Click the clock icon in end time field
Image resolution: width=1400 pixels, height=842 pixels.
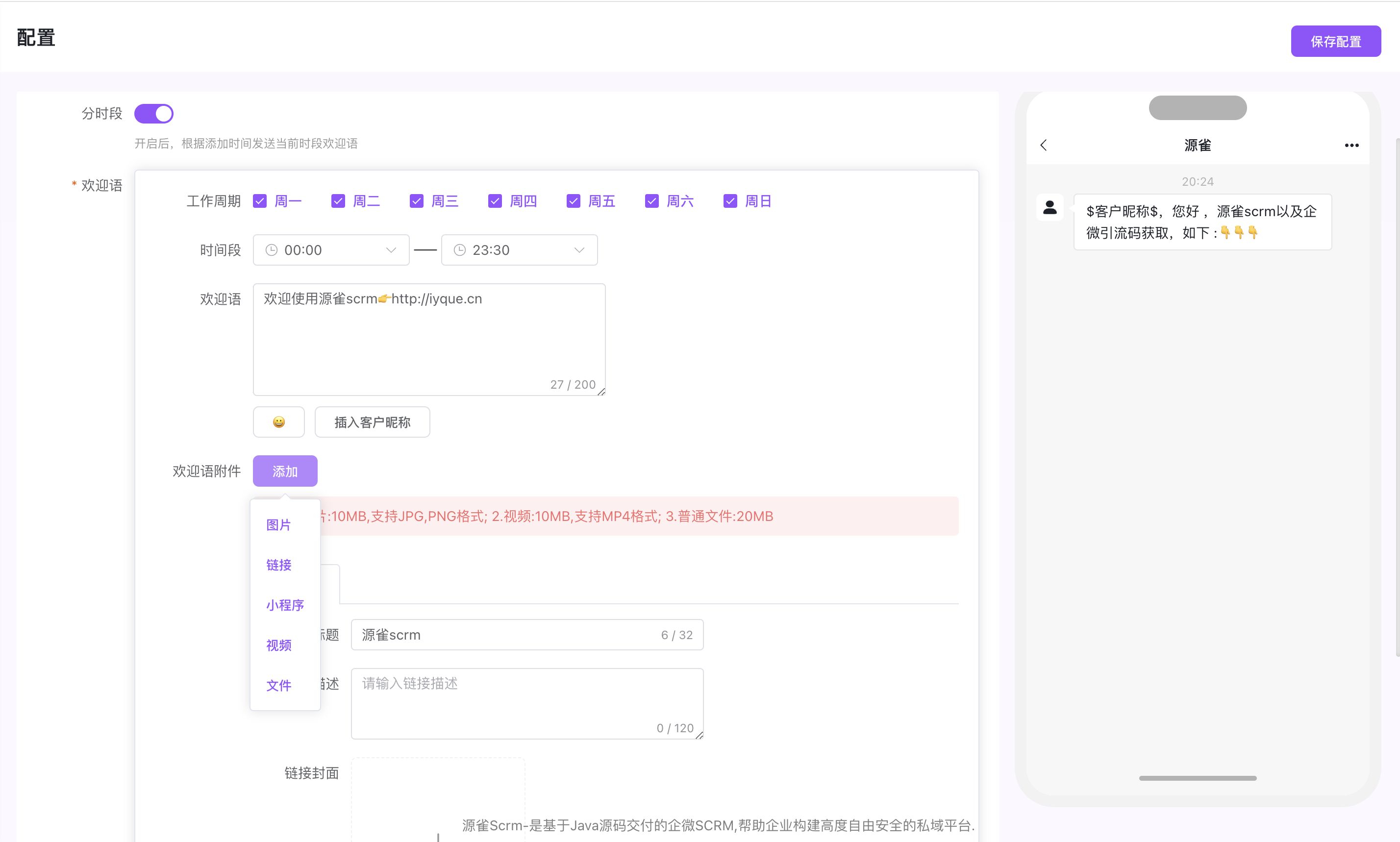coord(460,250)
